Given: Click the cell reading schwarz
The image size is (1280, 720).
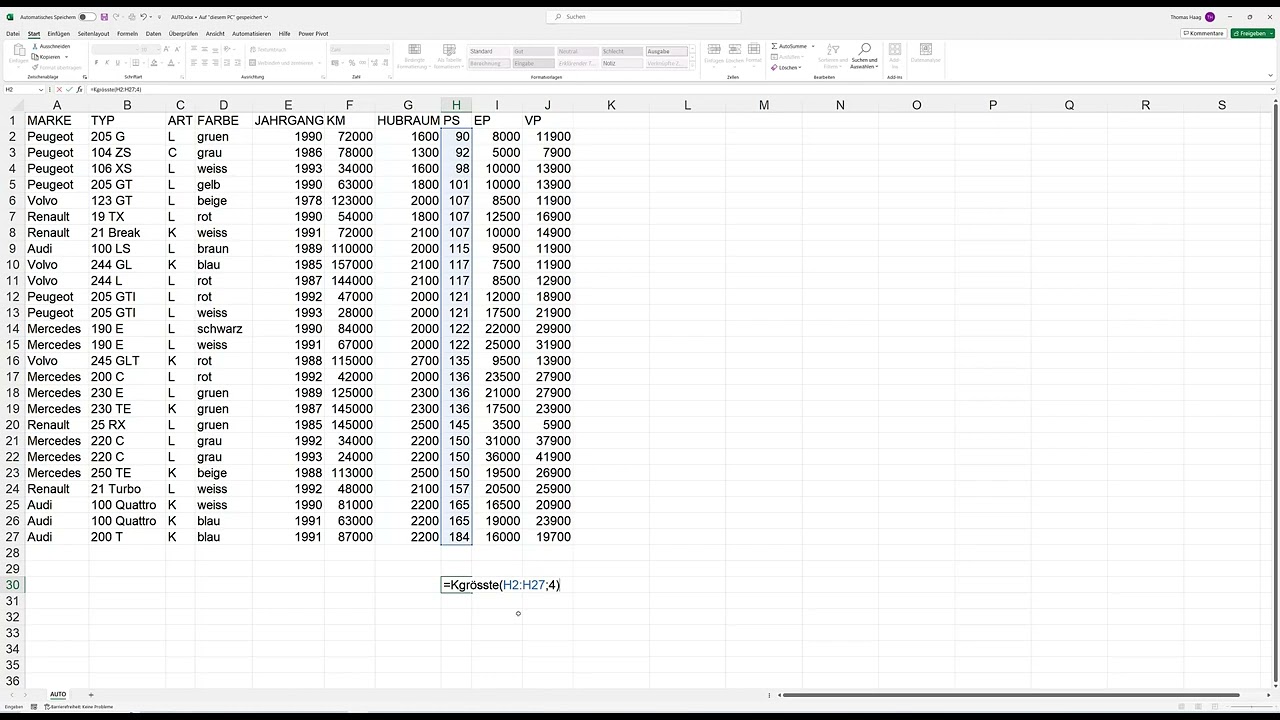Looking at the screenshot, I should (x=223, y=329).
